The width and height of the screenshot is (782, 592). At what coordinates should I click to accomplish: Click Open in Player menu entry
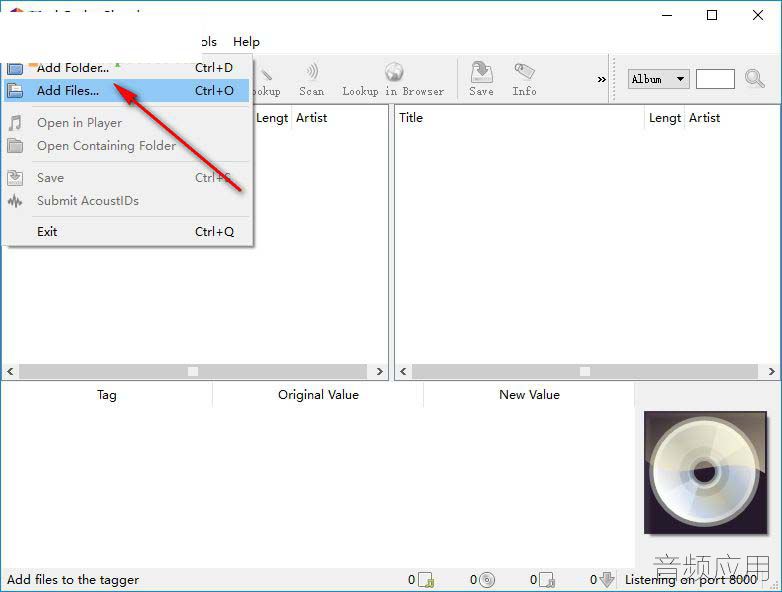127,123
